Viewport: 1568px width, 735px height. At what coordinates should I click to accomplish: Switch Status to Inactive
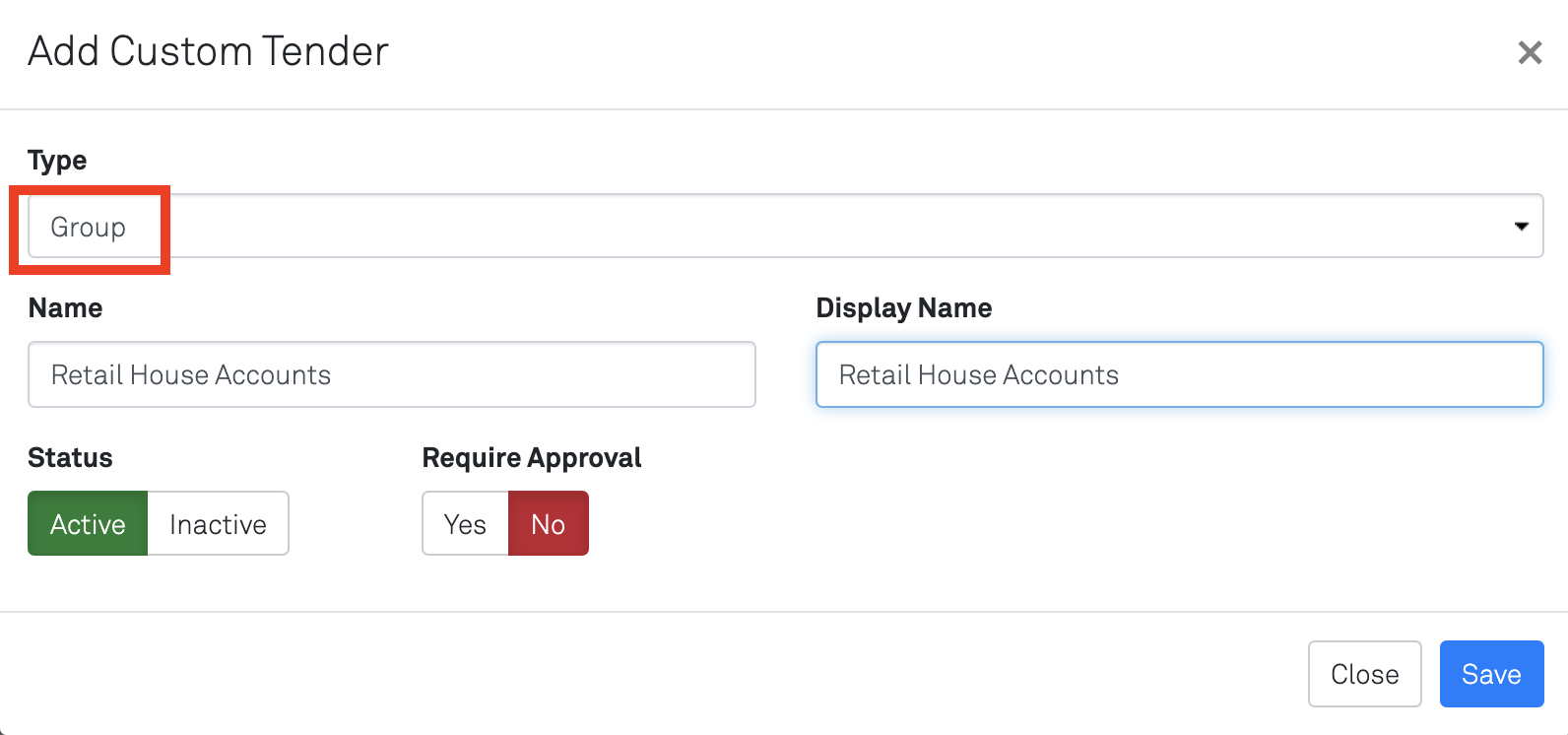218,524
